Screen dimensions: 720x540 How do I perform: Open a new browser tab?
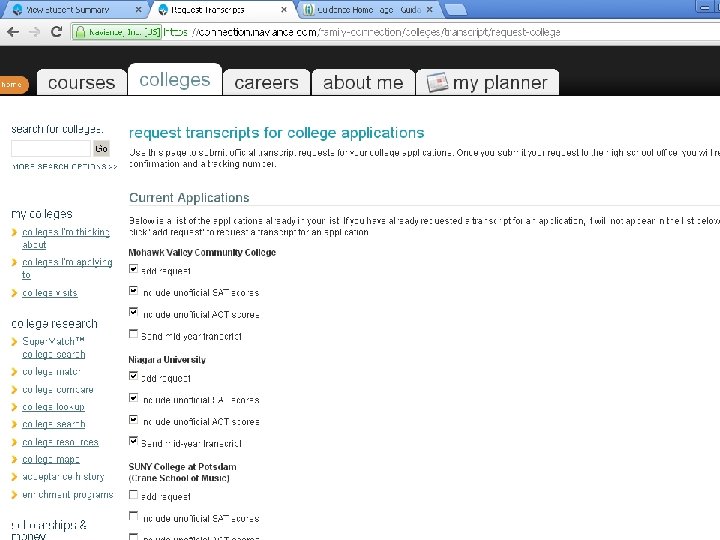[456, 10]
